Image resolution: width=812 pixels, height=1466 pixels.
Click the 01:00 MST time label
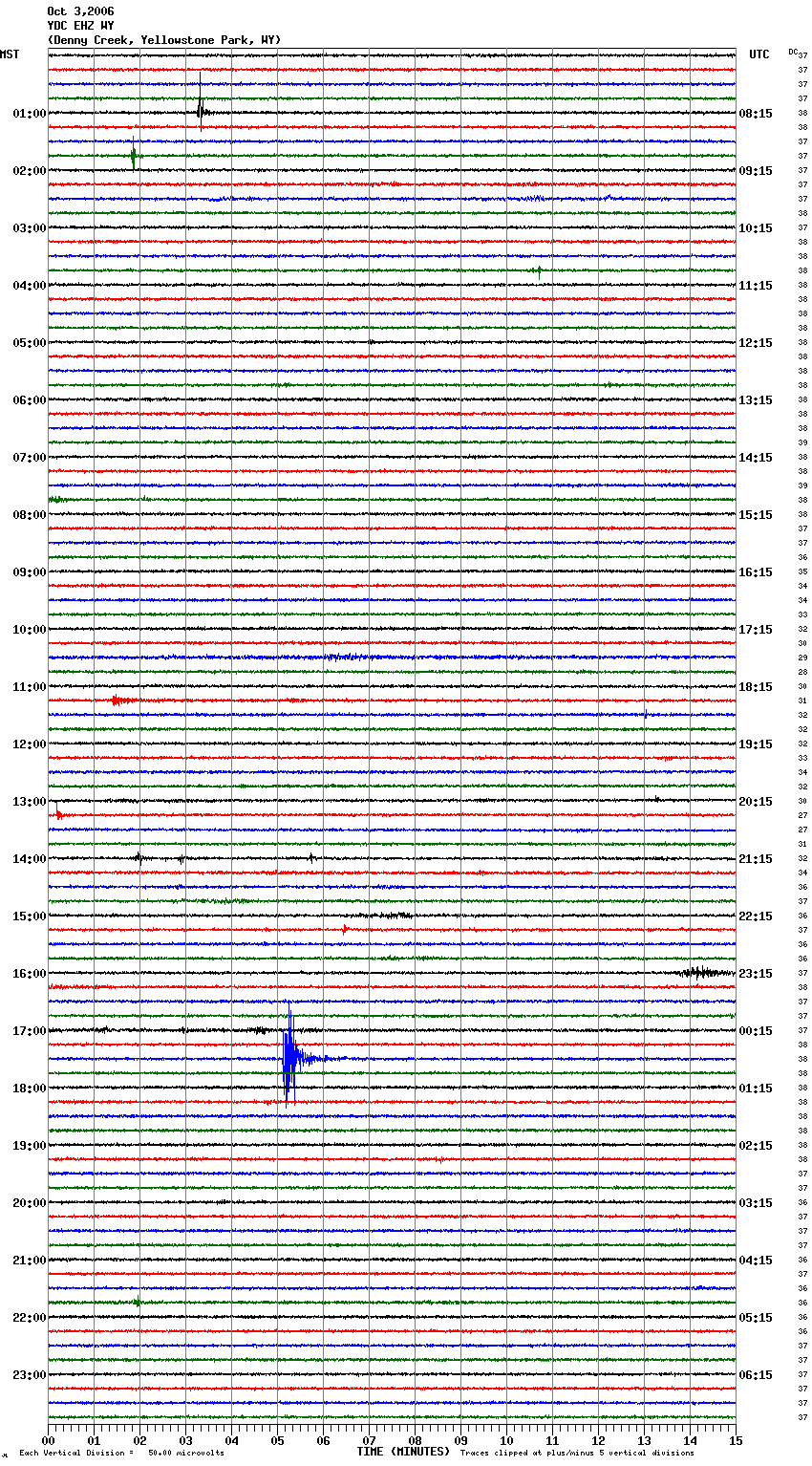30,114
